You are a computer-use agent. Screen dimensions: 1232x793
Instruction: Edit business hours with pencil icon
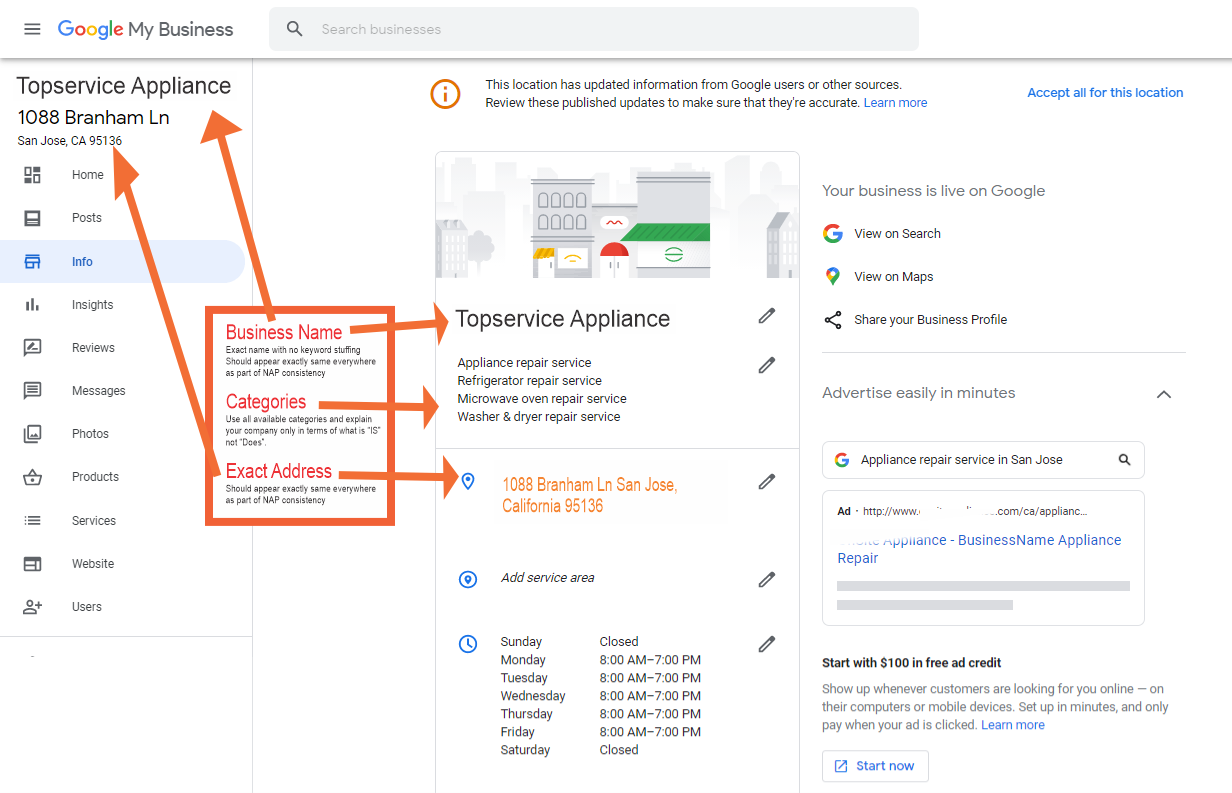767,644
